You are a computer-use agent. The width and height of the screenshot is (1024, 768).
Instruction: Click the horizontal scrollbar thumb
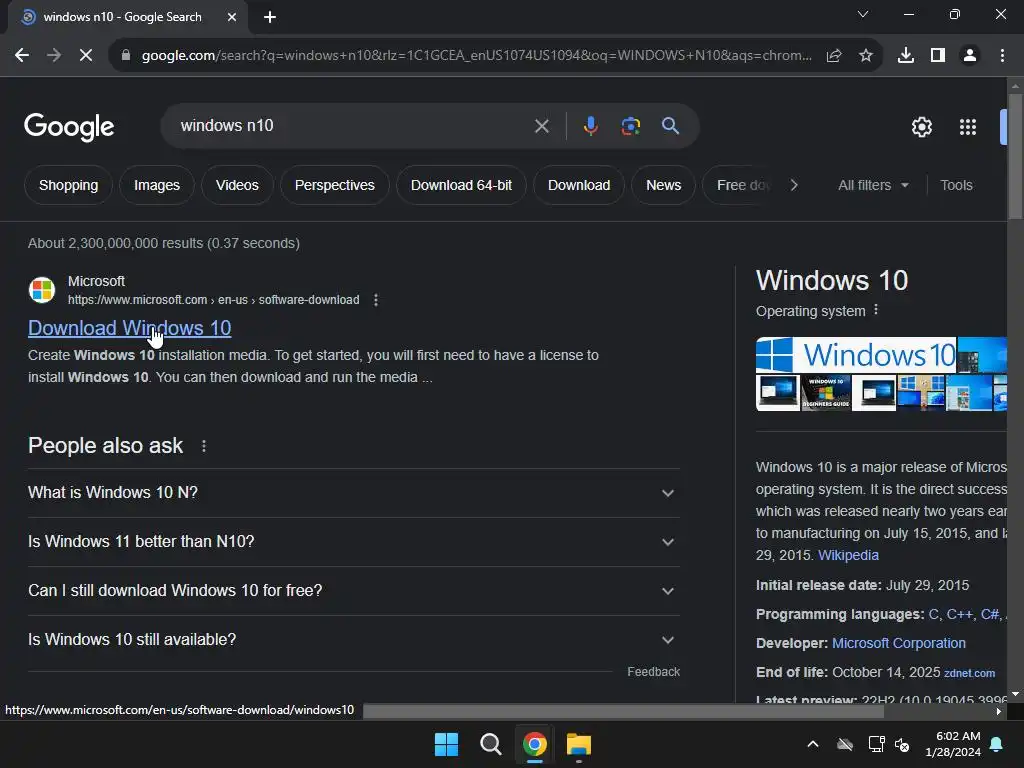point(624,711)
